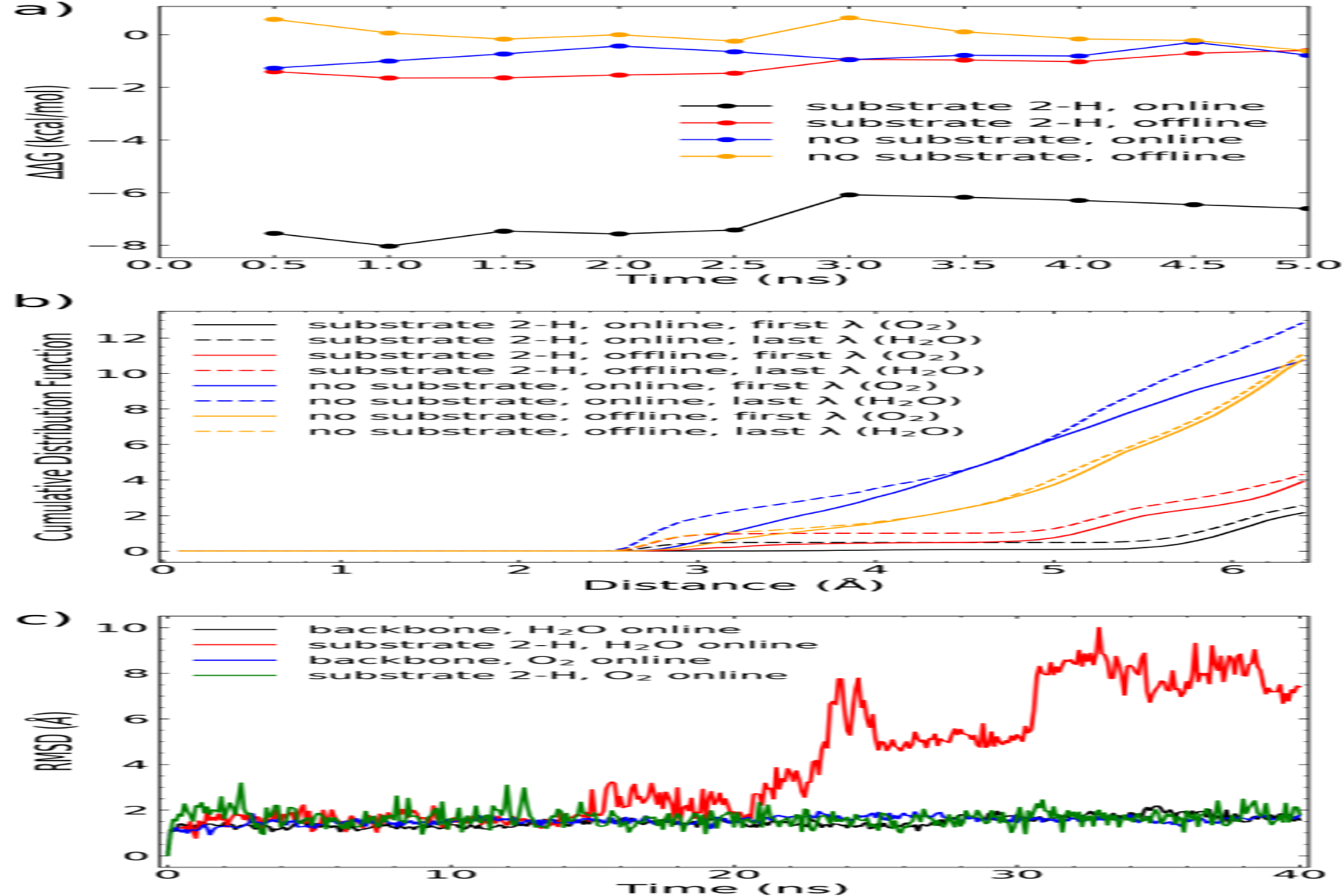Click the "0.5" tick on panel a time axis
Image resolution: width=1344 pixels, height=896 pixels.
tap(274, 265)
